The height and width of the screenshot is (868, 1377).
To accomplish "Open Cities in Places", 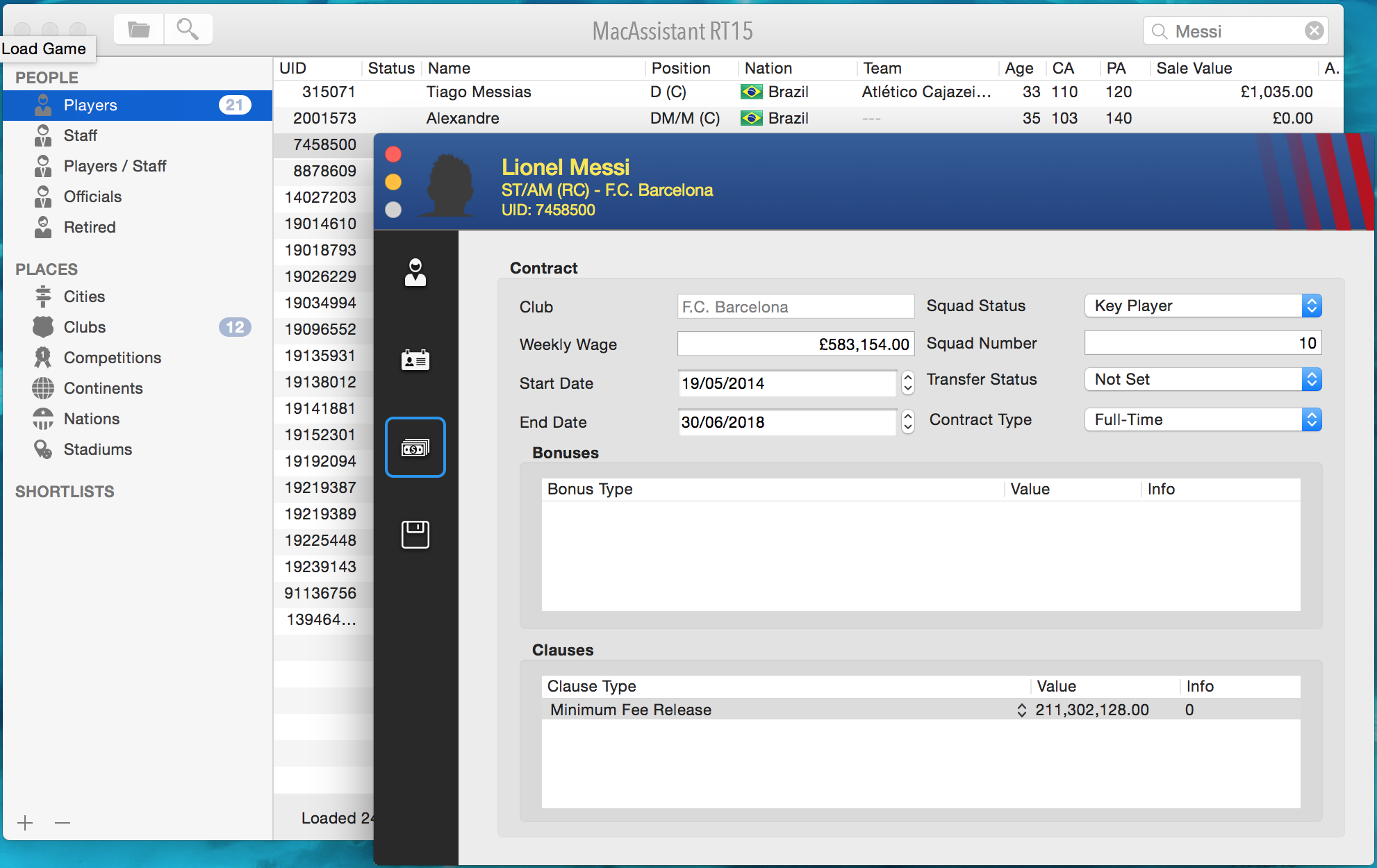I will coord(138,297).
